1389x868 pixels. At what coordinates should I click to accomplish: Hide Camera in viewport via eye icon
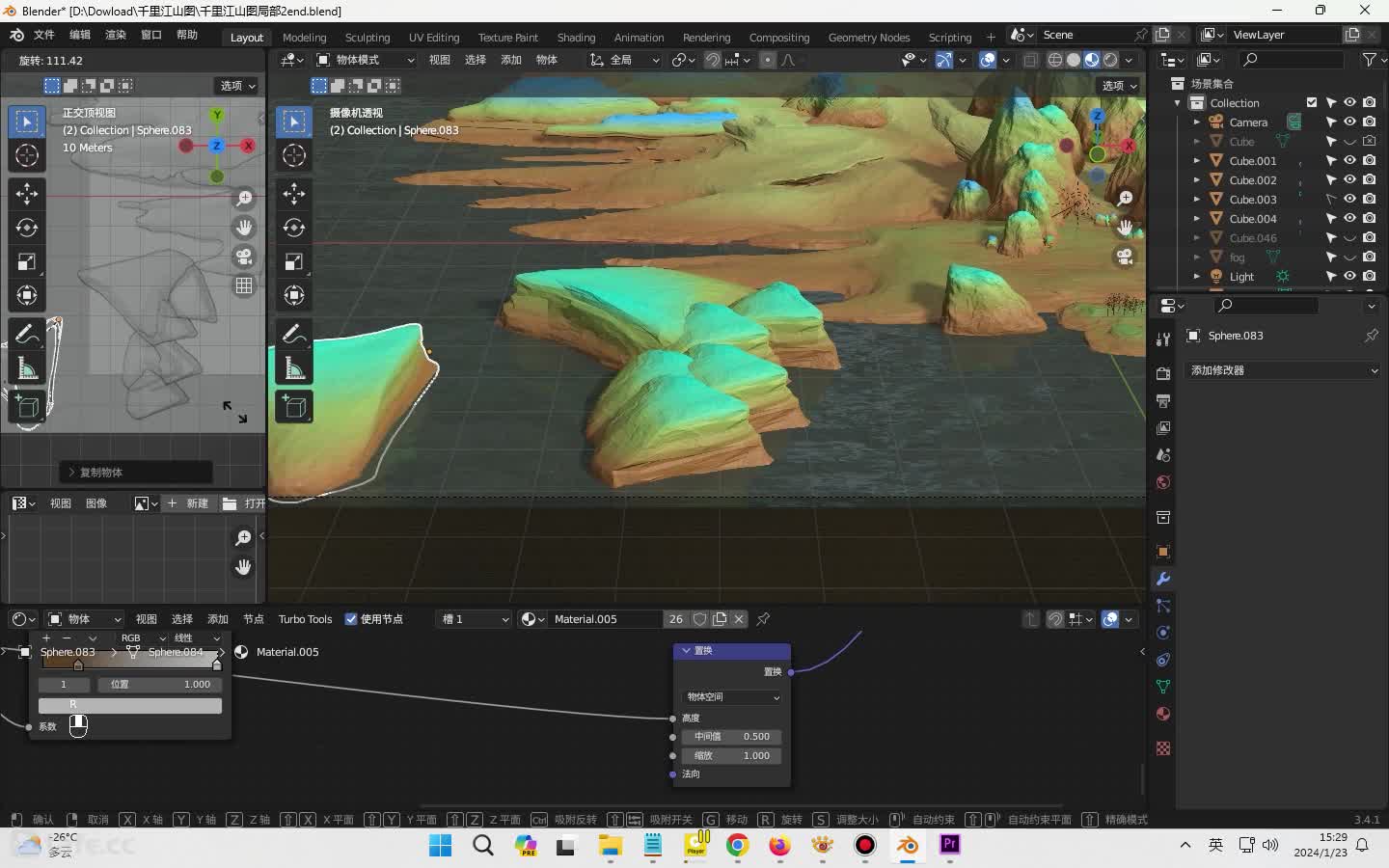click(1349, 122)
